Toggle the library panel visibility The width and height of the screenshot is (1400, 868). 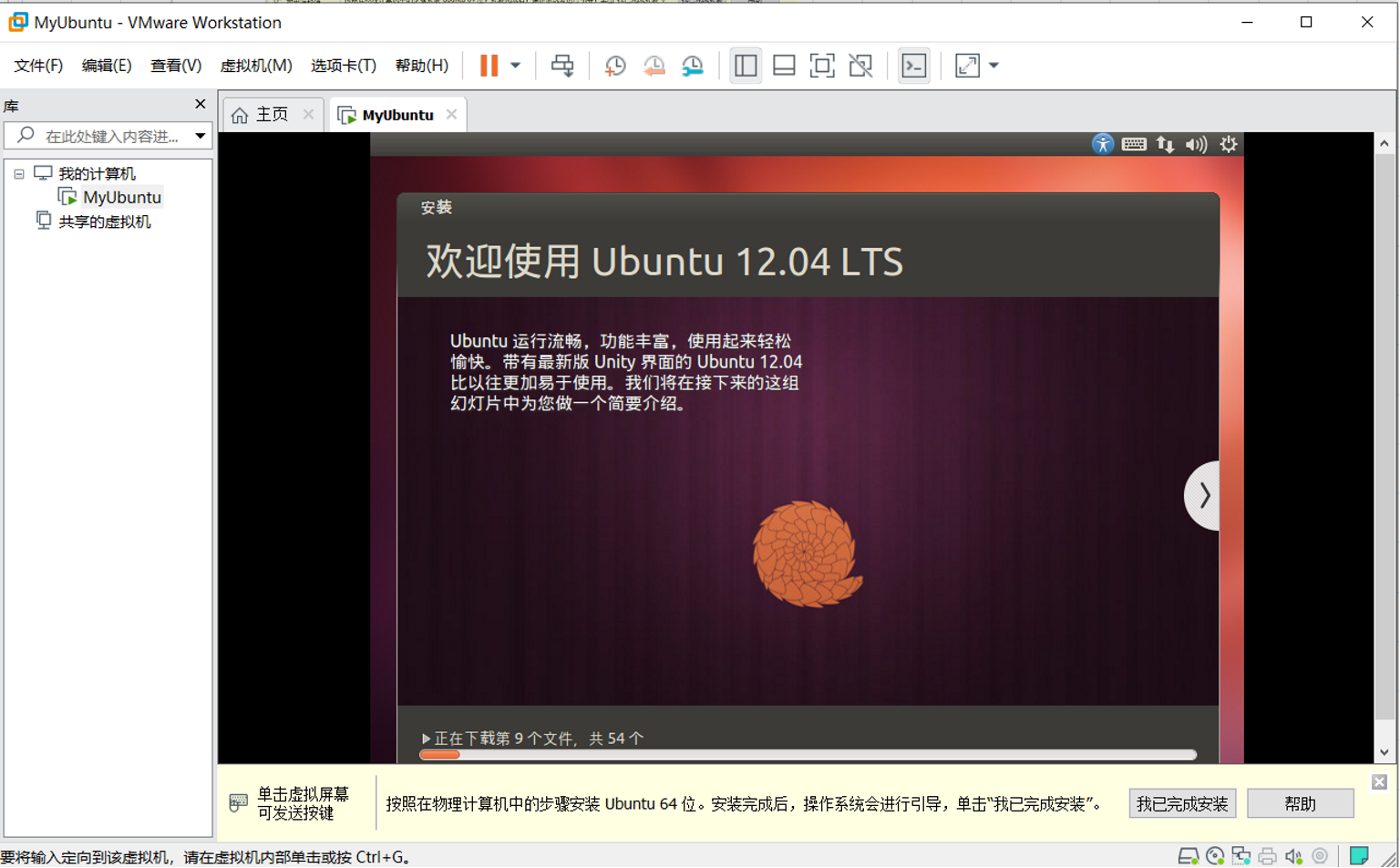746,65
